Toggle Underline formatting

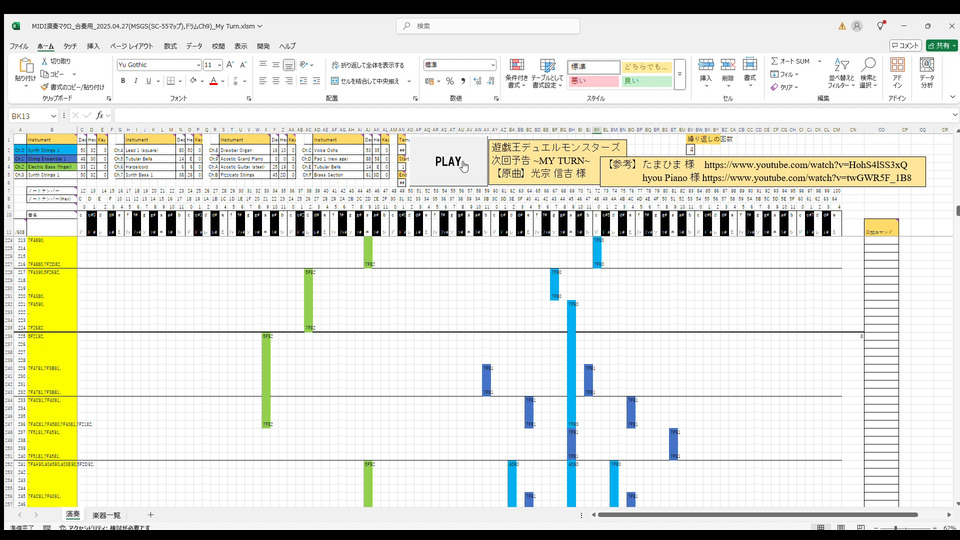pyautogui.click(x=148, y=81)
